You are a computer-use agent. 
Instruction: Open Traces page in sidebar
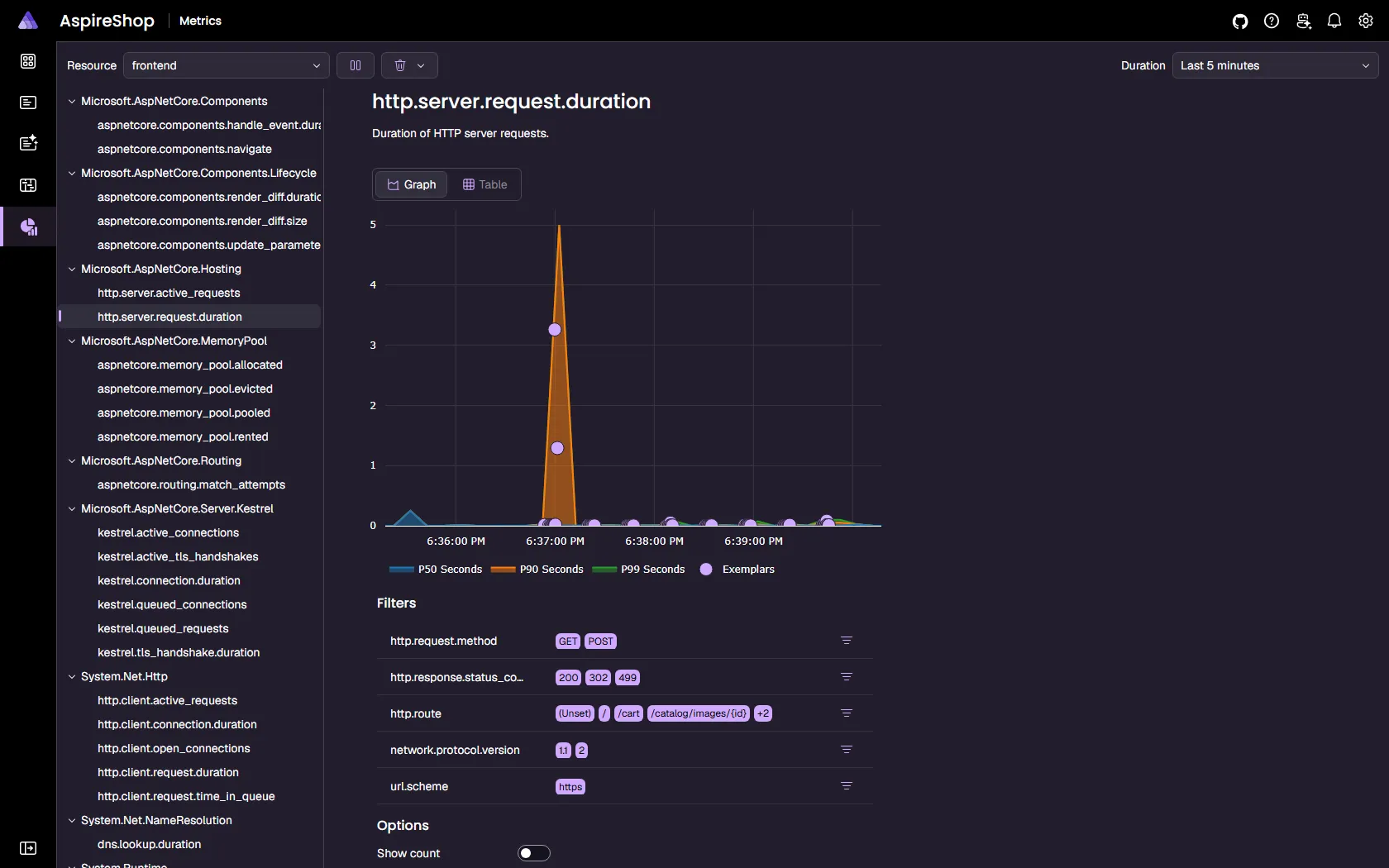pos(28,185)
